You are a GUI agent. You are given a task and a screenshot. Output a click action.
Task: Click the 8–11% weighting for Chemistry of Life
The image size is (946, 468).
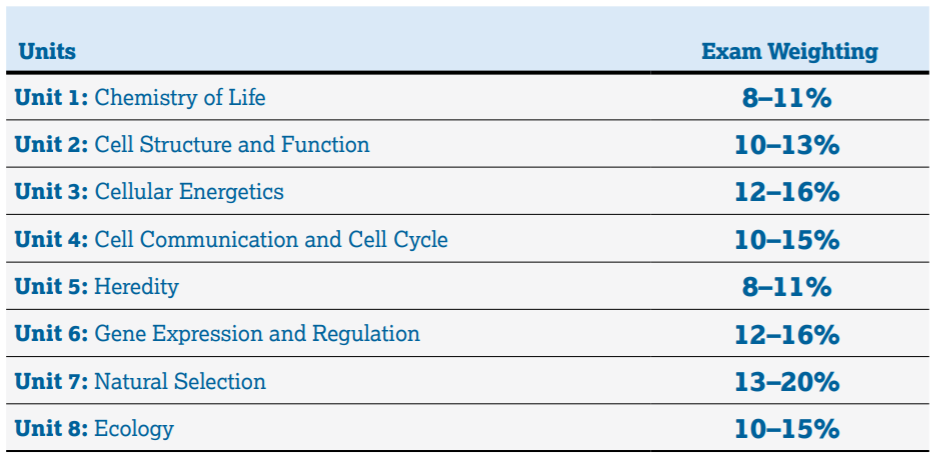click(787, 98)
